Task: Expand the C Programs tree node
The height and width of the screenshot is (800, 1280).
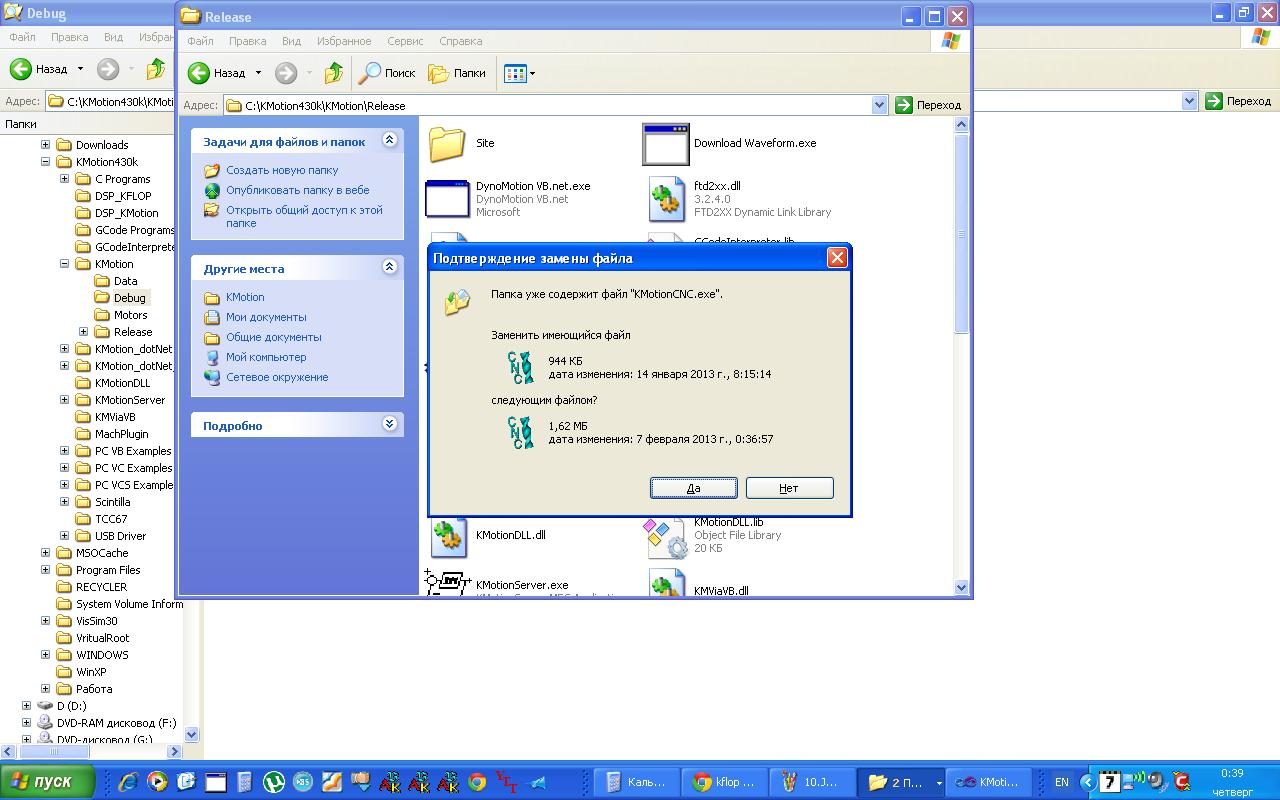Action: coord(64,178)
